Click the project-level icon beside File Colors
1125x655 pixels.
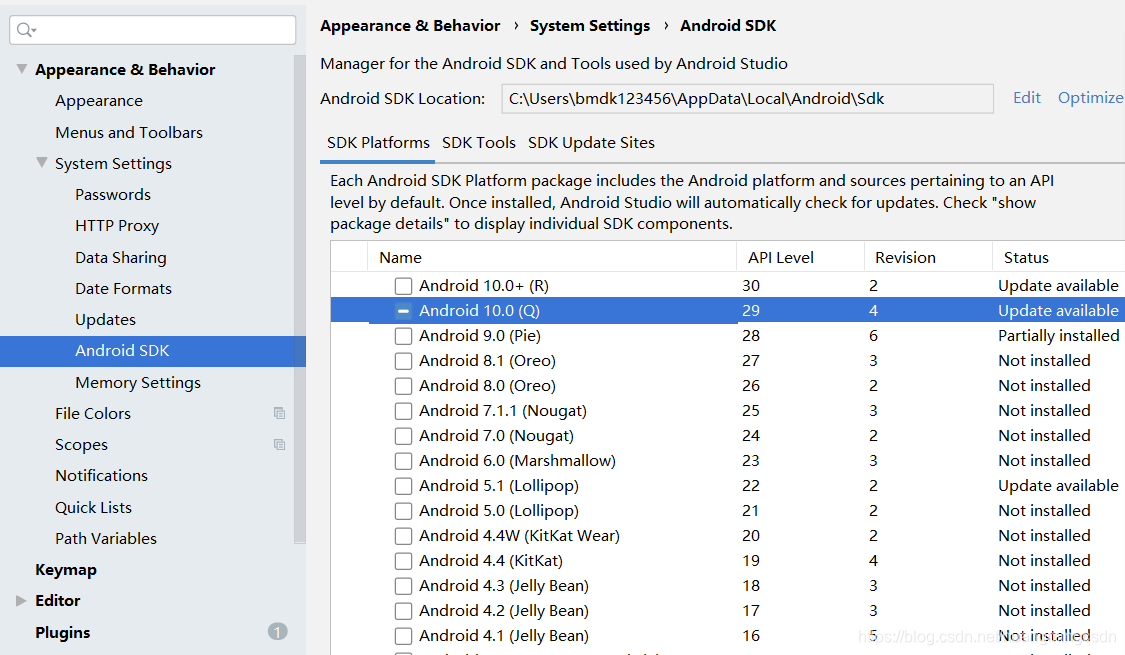[x=279, y=413]
